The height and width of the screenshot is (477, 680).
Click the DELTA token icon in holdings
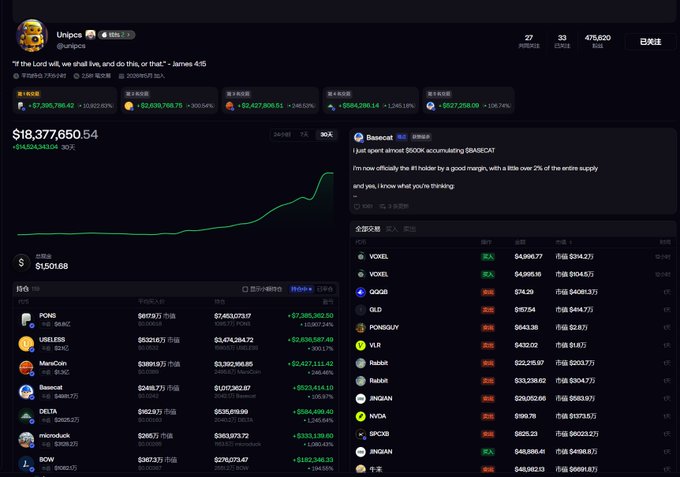click(x=26, y=416)
